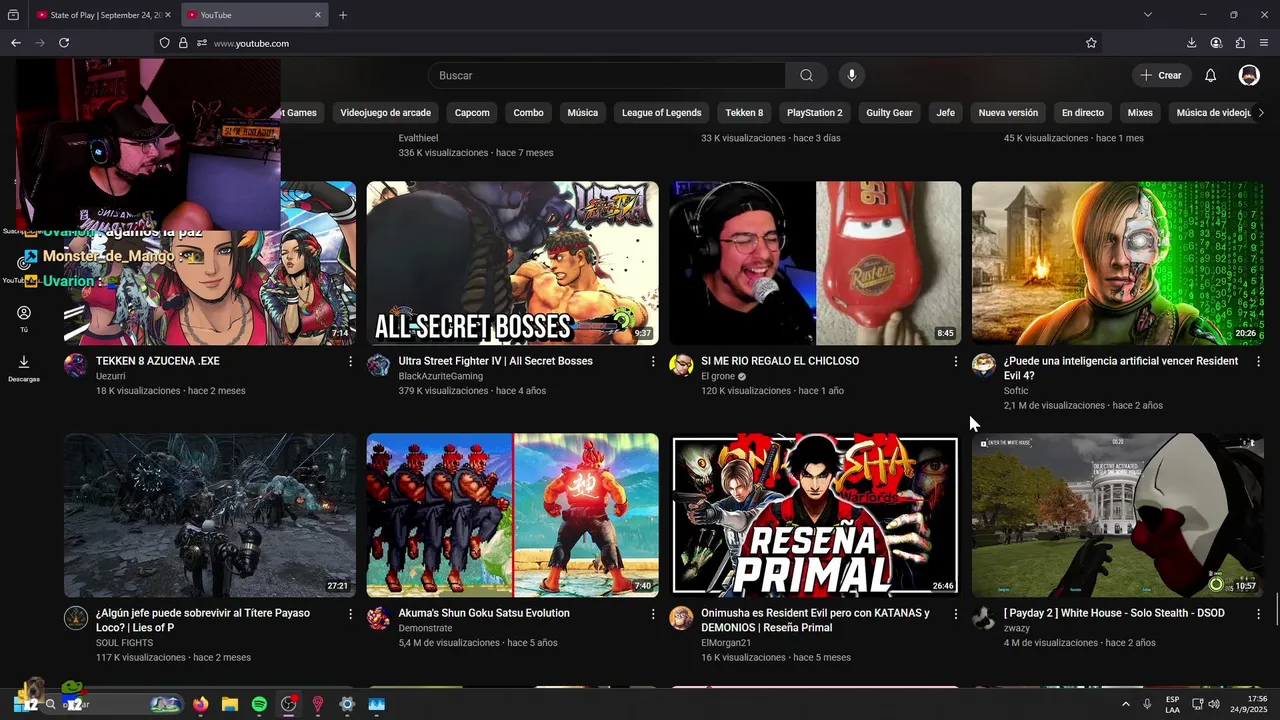Open browser extensions puzzle icon
1280x720 pixels.
pos(1240,43)
